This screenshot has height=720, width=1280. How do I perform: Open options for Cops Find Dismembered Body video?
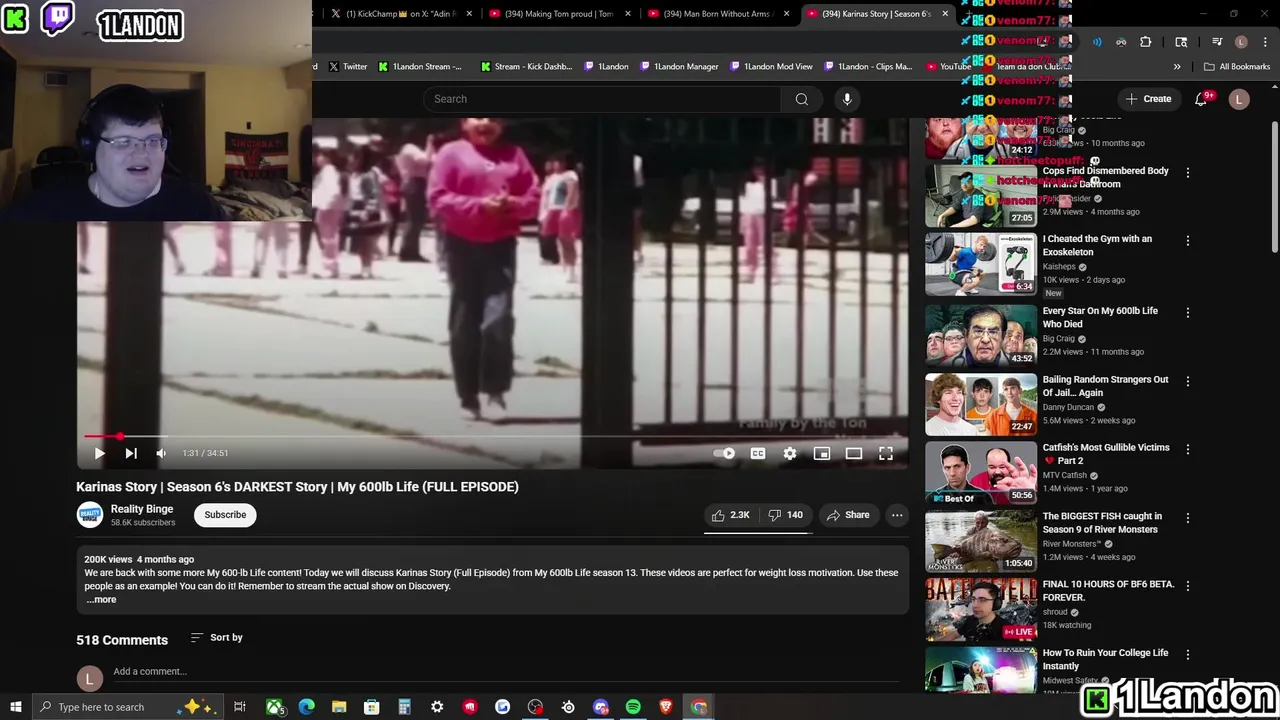click(x=1188, y=173)
